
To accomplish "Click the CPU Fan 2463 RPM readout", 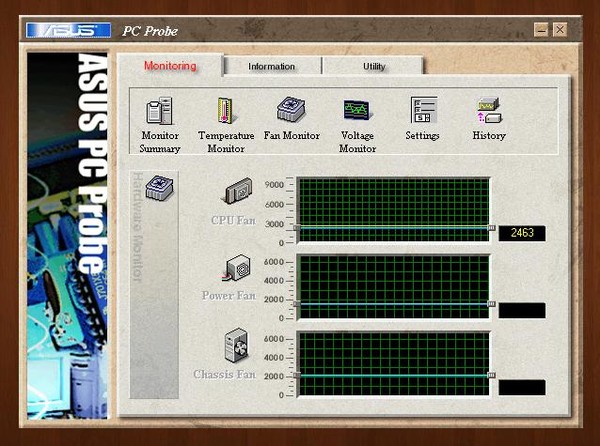I will click(x=522, y=233).
